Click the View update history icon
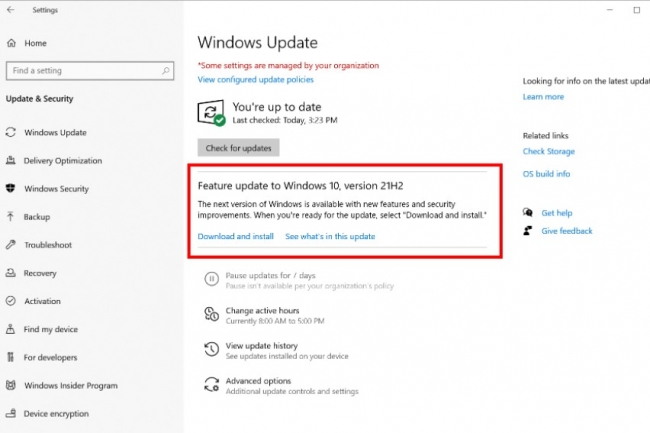Viewport: 650px width, 433px height. pyautogui.click(x=211, y=349)
